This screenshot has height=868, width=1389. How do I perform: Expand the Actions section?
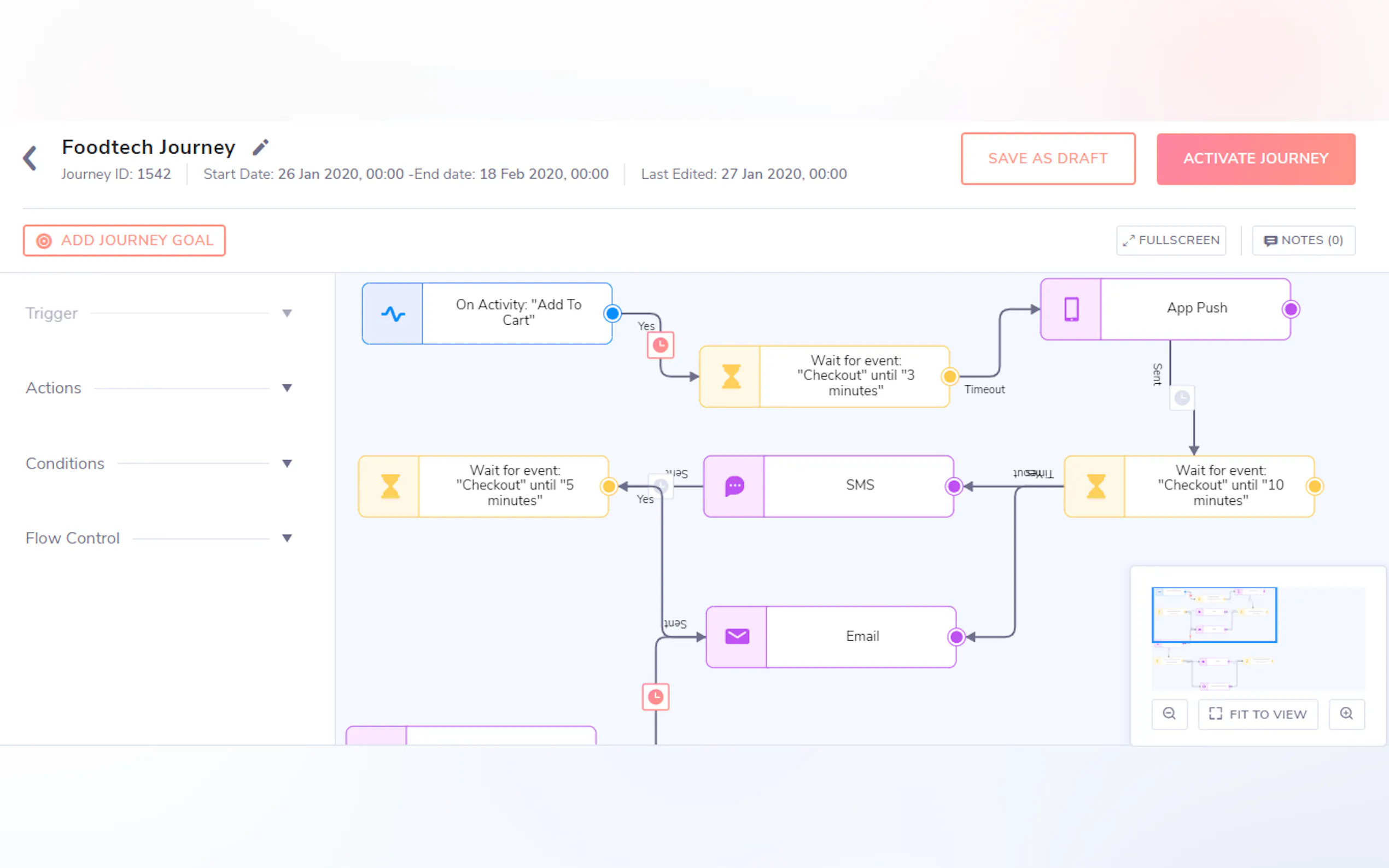pyautogui.click(x=287, y=388)
